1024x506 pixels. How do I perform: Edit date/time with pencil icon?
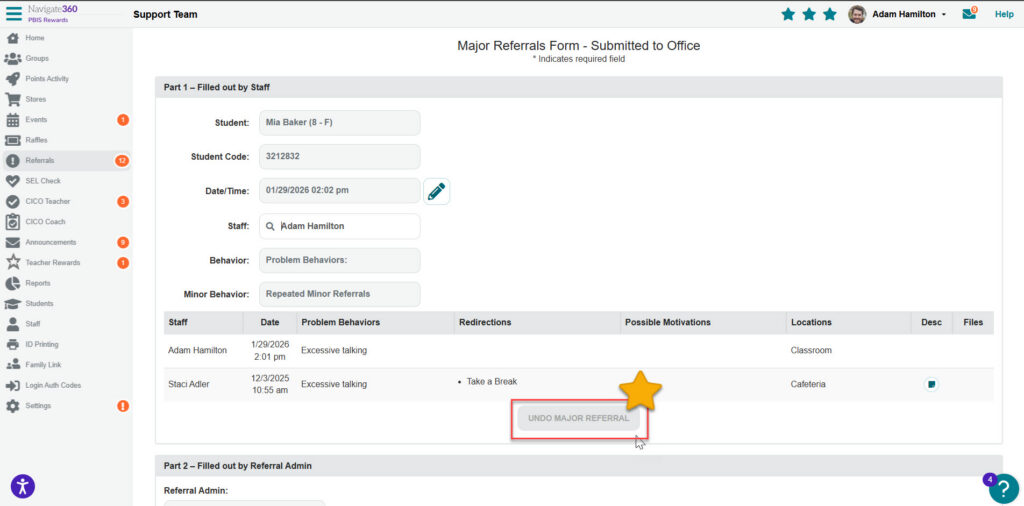pyautogui.click(x=436, y=191)
